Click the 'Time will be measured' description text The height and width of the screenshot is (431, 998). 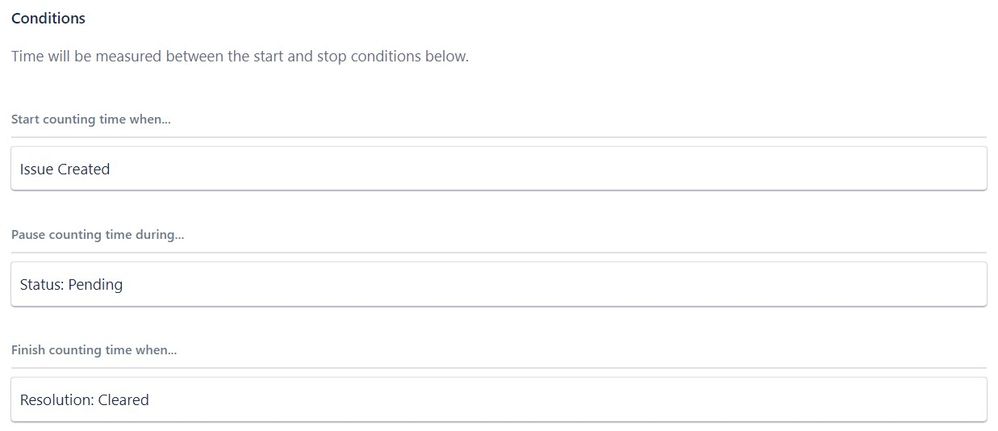[240, 57]
